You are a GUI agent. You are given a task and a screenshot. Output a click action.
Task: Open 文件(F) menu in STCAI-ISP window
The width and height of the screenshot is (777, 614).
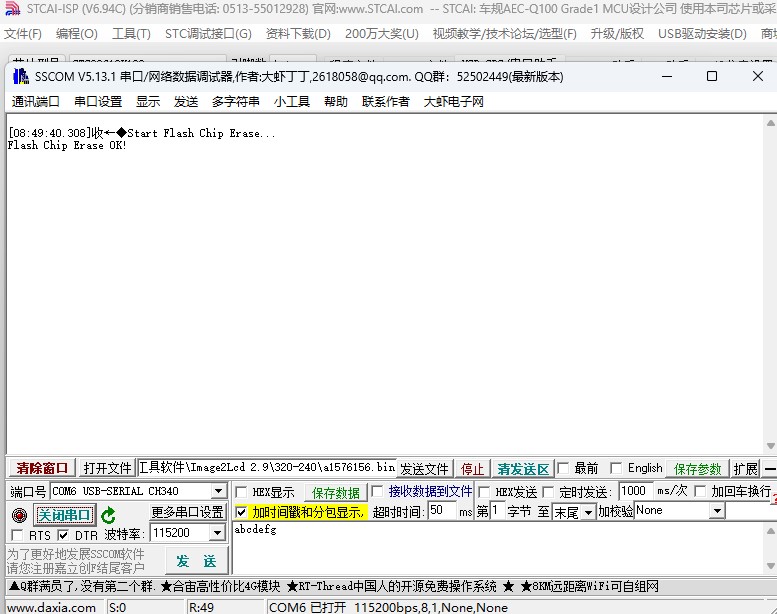[23, 34]
